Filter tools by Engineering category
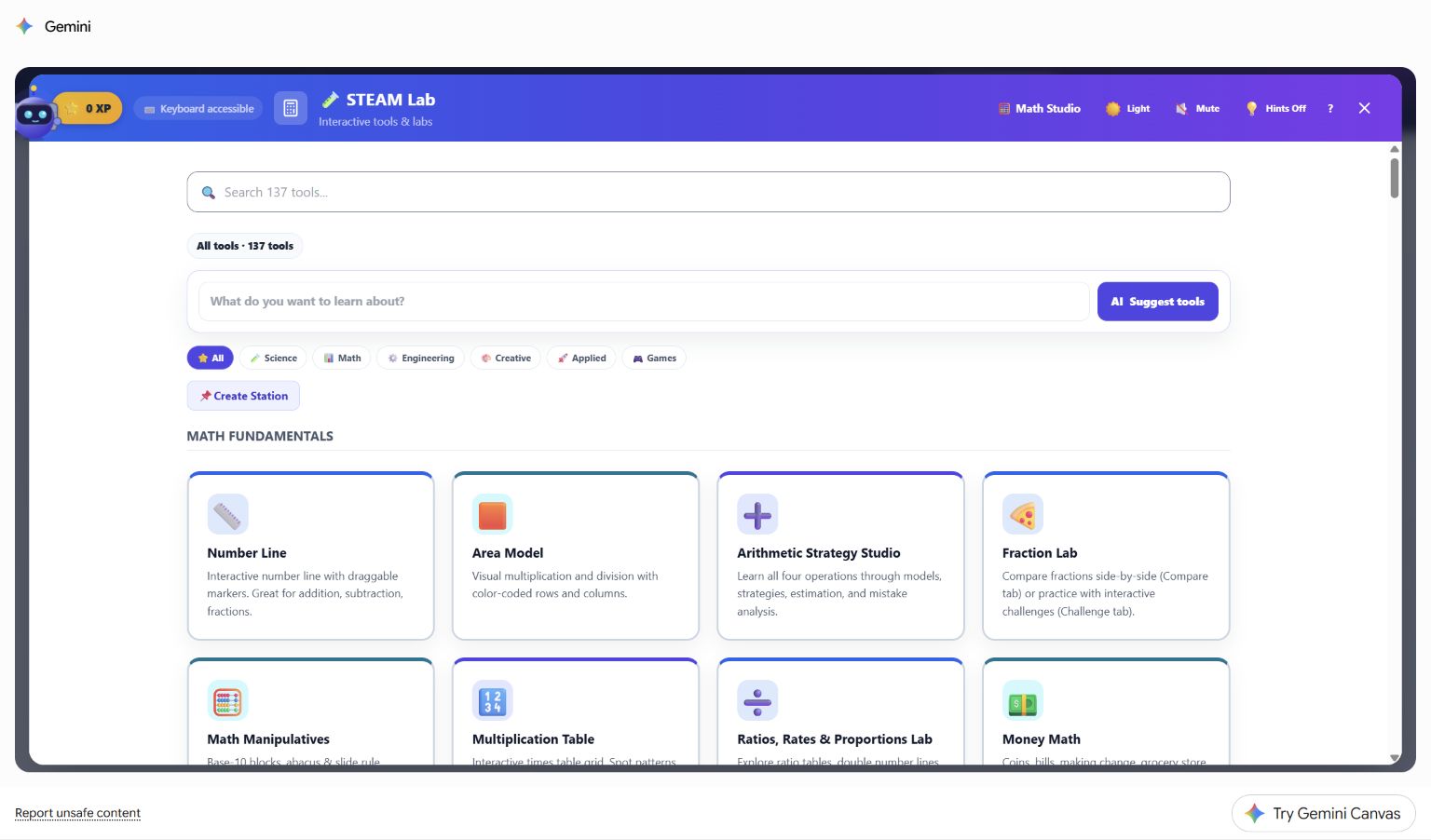 point(421,358)
